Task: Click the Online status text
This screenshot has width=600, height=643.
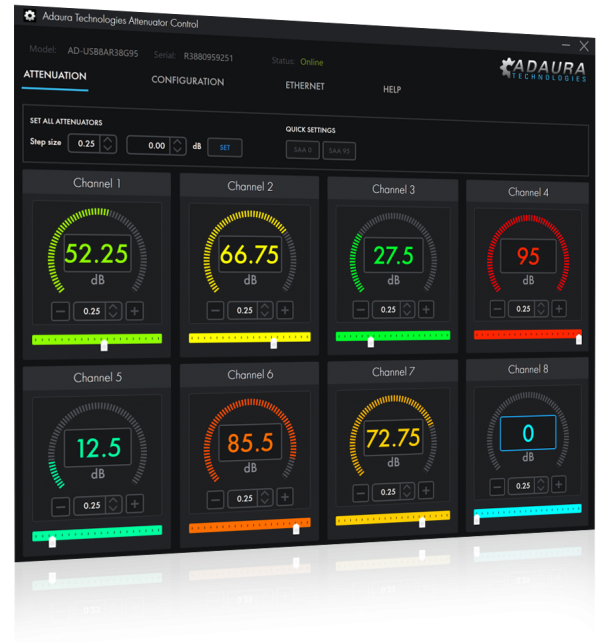Action: [312, 62]
